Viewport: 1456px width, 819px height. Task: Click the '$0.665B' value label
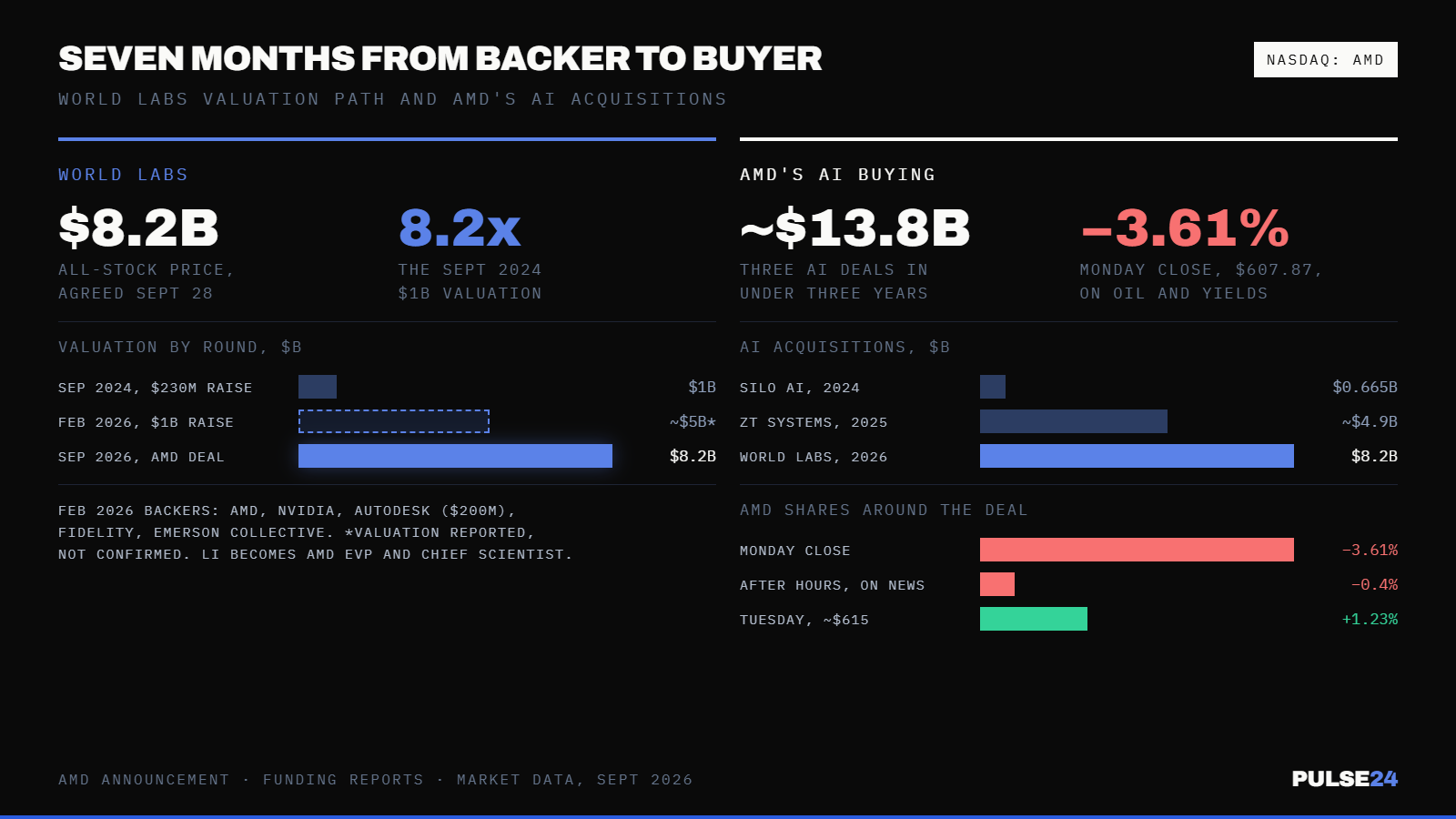click(1365, 388)
